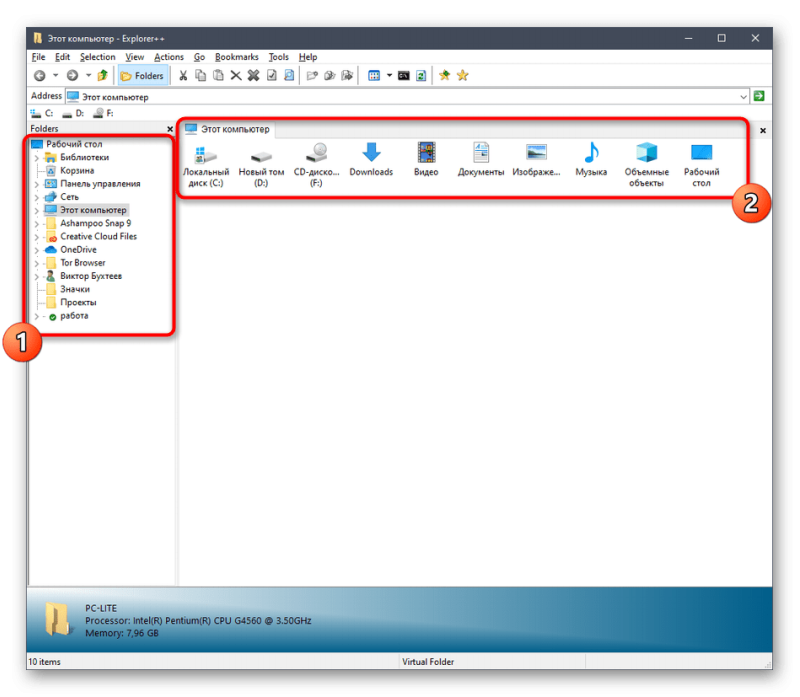The image size is (800, 697).
Task: Open Локальный диск (C:) in file pane
Action: coord(206,165)
